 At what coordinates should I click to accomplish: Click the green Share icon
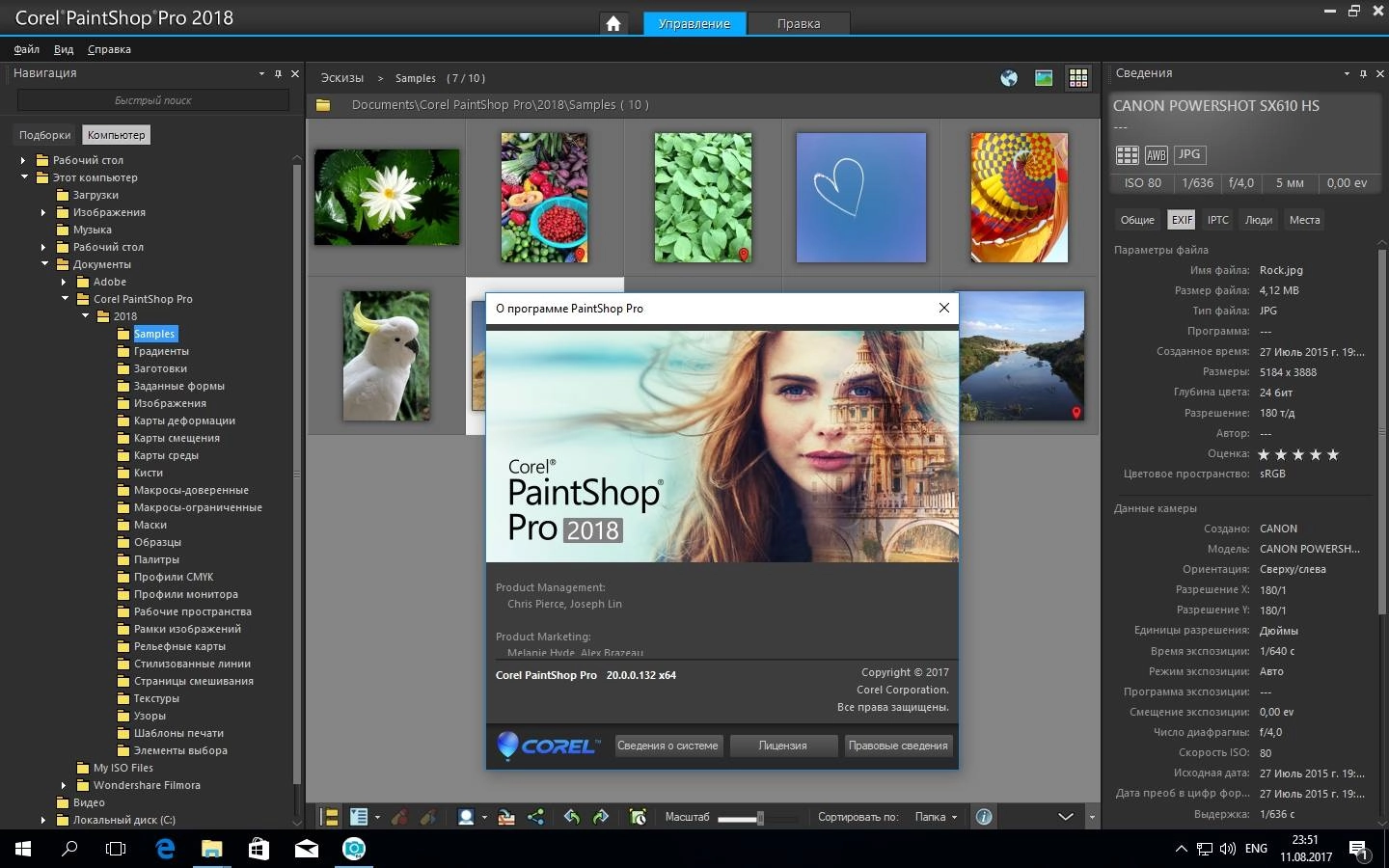click(535, 817)
